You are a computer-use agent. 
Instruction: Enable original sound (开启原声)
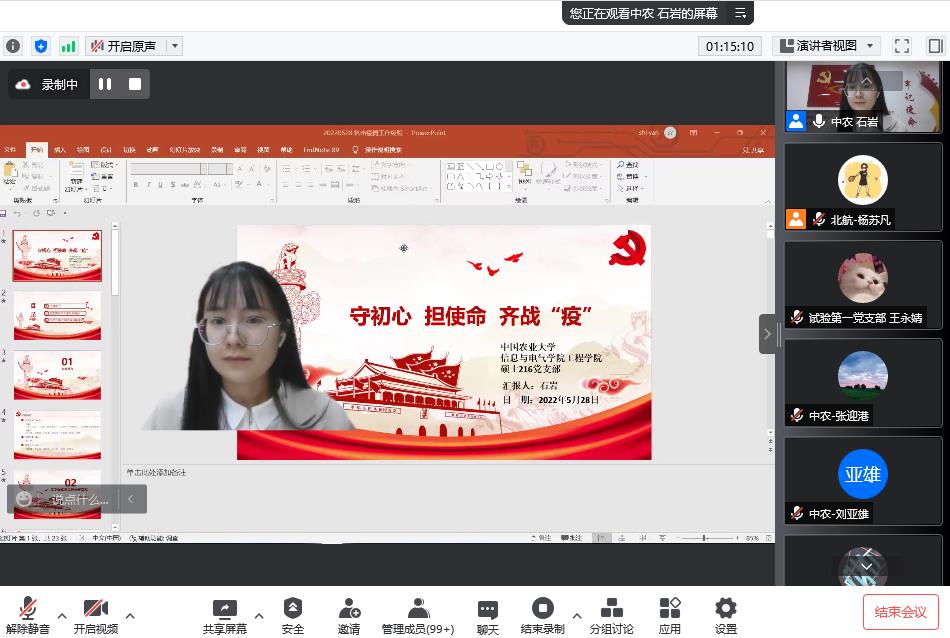(123, 46)
